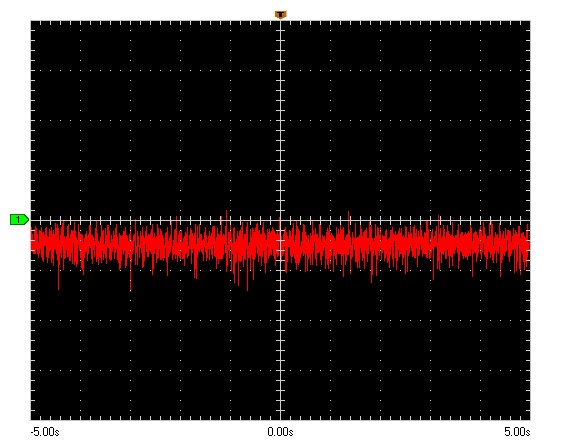The height and width of the screenshot is (441, 561).
Task: Click the -5.00s time axis label
Action: [x=45, y=432]
